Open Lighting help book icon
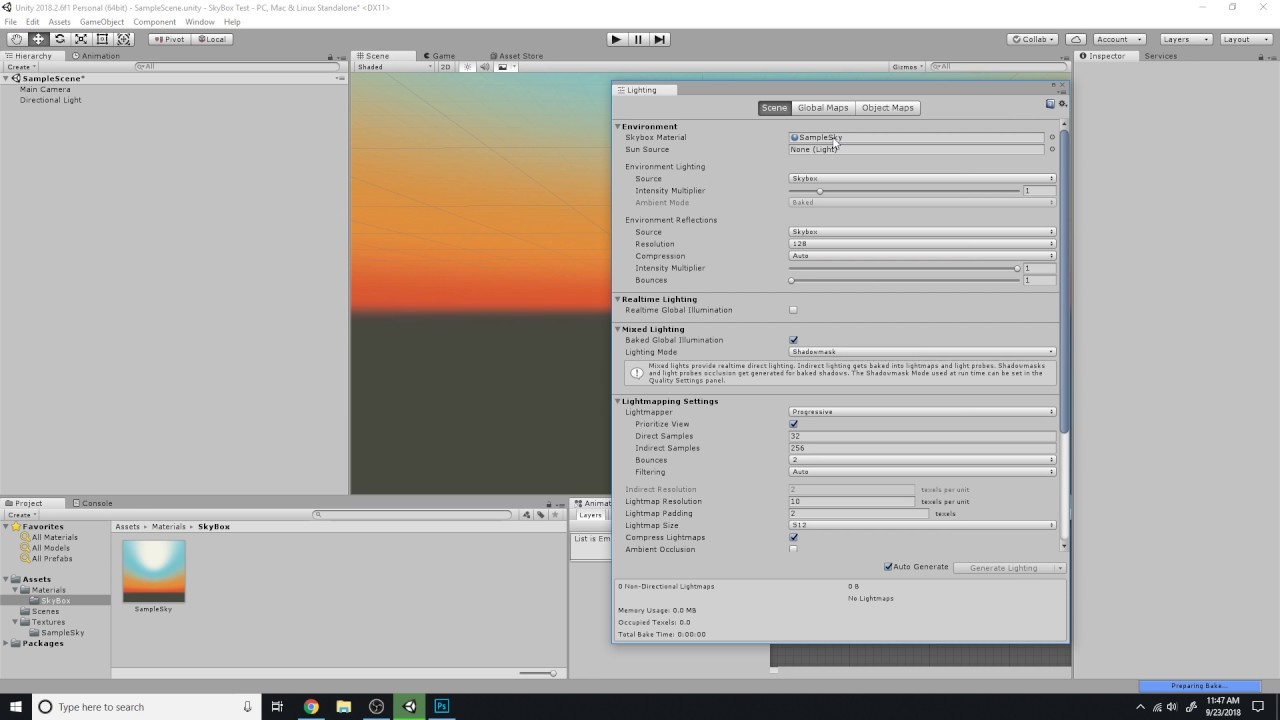Screen dimensions: 1280x720 tap(1050, 103)
